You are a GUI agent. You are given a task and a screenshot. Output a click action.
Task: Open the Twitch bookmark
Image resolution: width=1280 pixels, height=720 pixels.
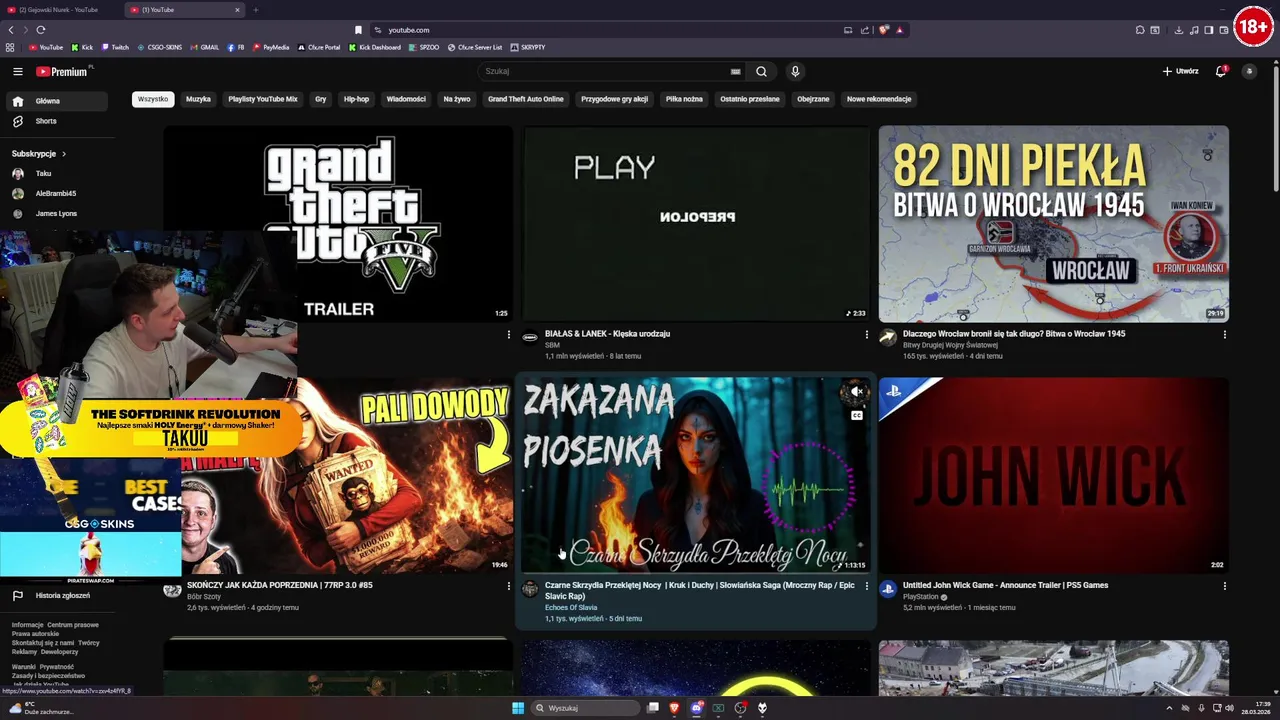click(115, 47)
